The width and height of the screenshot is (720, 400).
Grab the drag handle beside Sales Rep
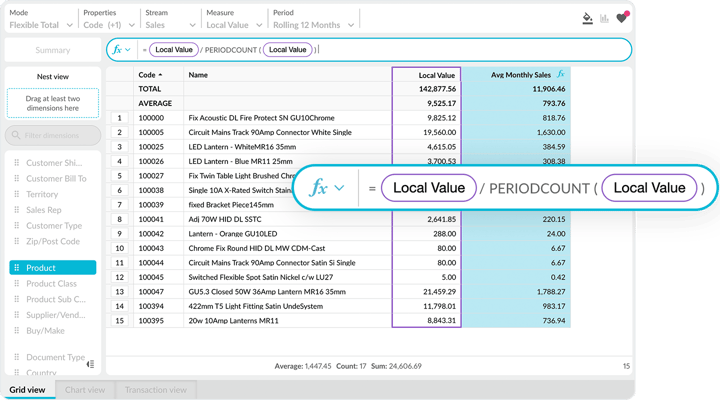pyautogui.click(x=17, y=209)
